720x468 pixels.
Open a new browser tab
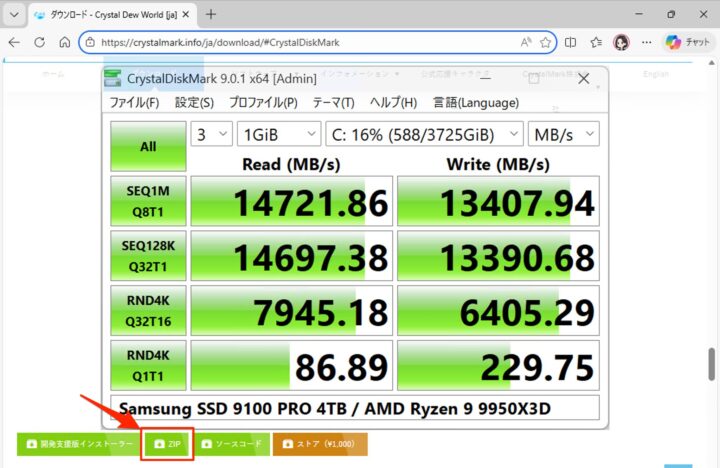[x=211, y=15]
